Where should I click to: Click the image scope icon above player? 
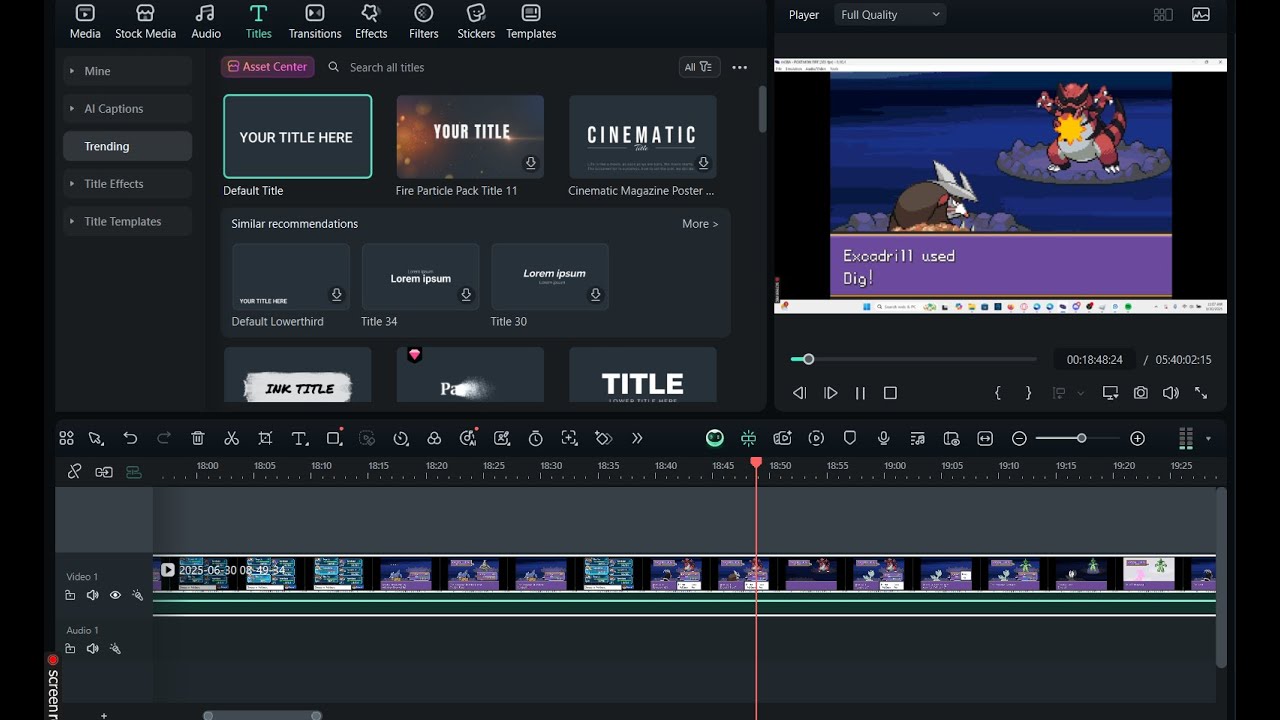(1201, 15)
